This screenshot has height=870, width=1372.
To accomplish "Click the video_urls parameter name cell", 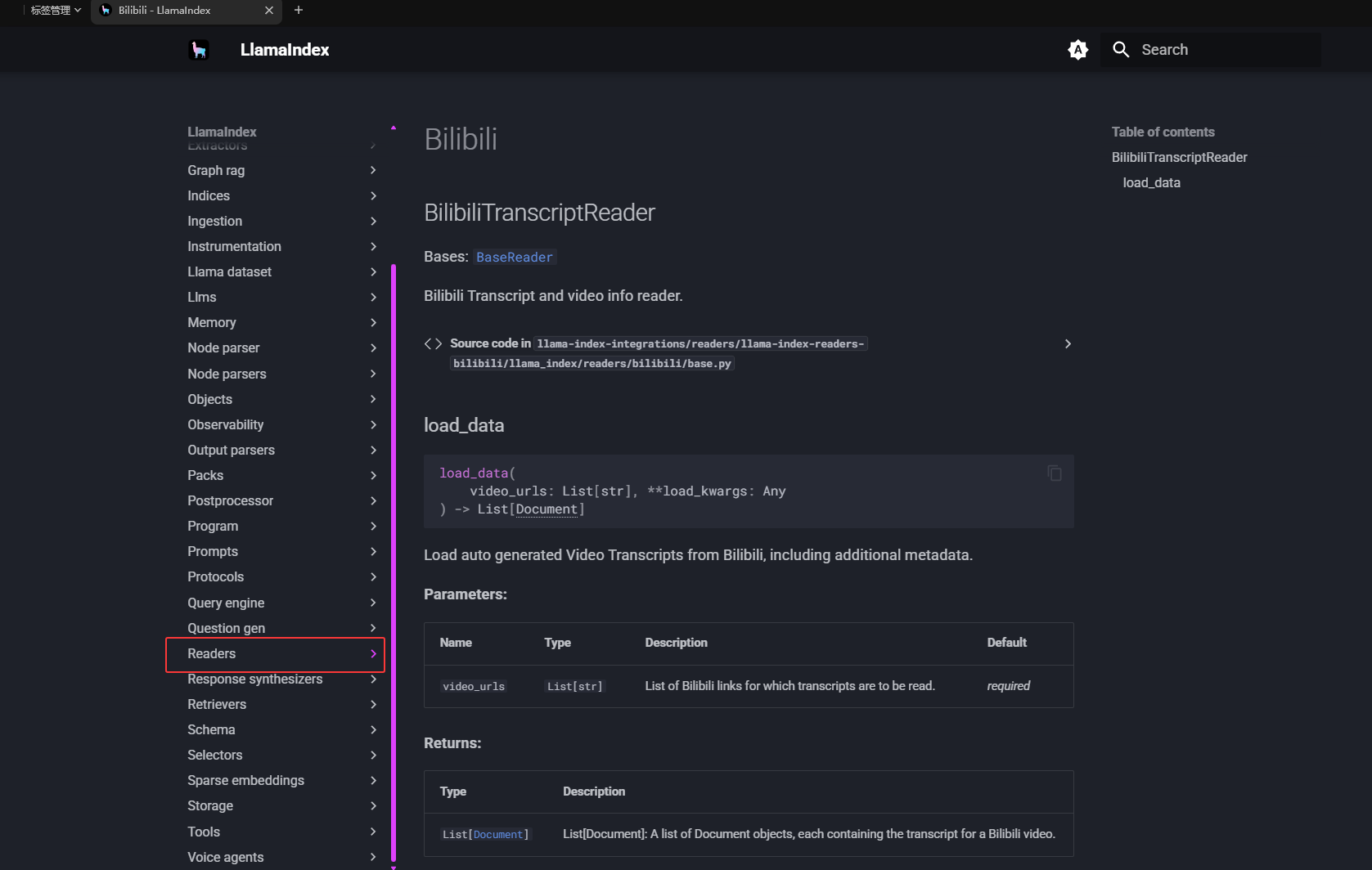I will pos(474,686).
